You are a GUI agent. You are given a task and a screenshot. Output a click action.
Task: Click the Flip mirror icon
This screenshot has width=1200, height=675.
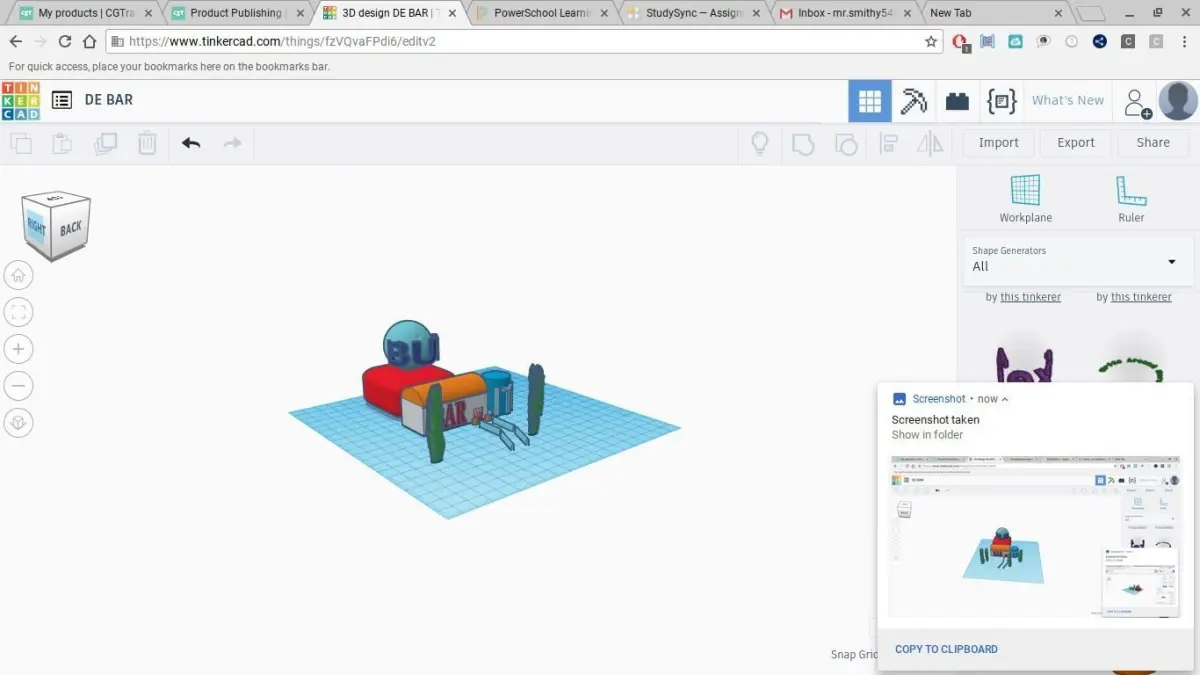pos(930,143)
